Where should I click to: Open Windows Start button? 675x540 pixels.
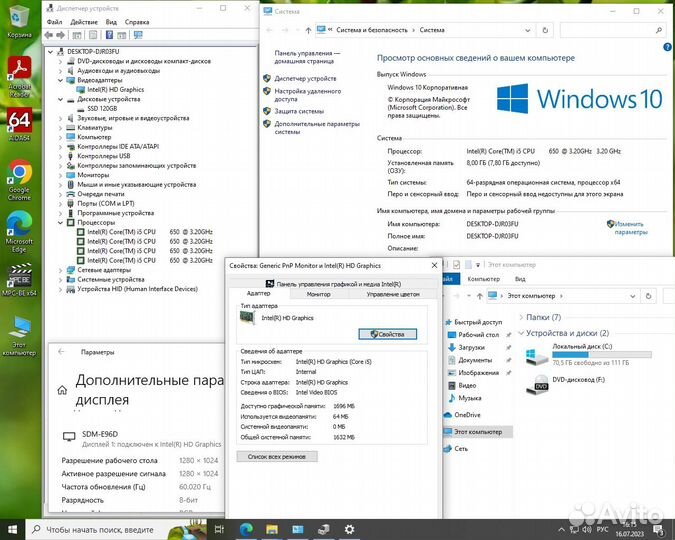(12, 529)
